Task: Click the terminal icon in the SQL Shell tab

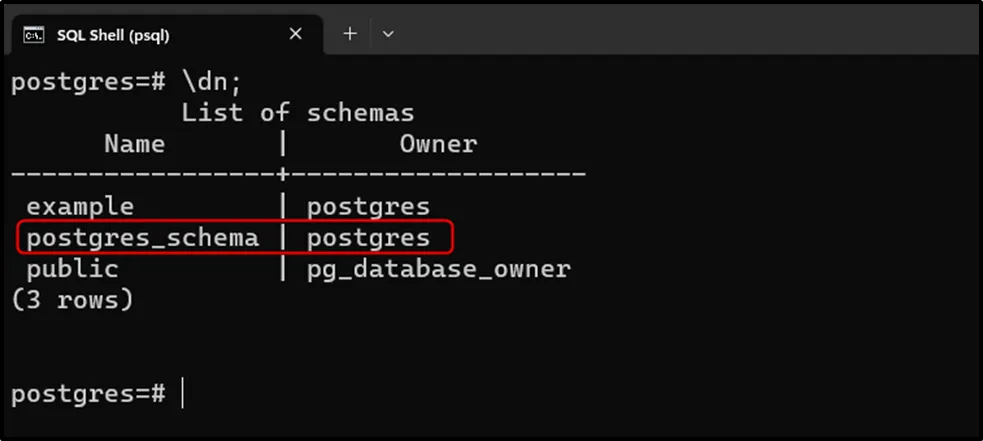Action: 33,34
